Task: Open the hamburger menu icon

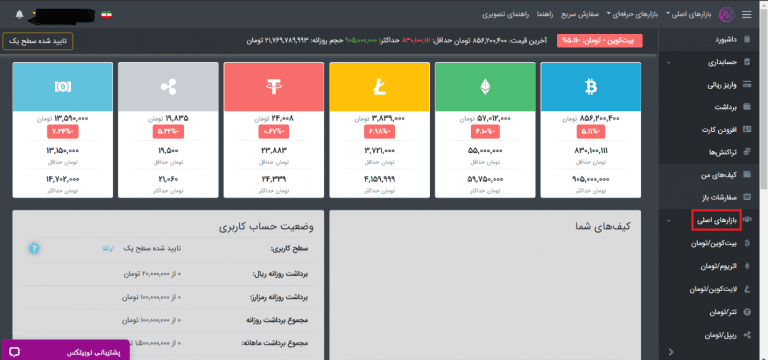Action: tap(746, 15)
